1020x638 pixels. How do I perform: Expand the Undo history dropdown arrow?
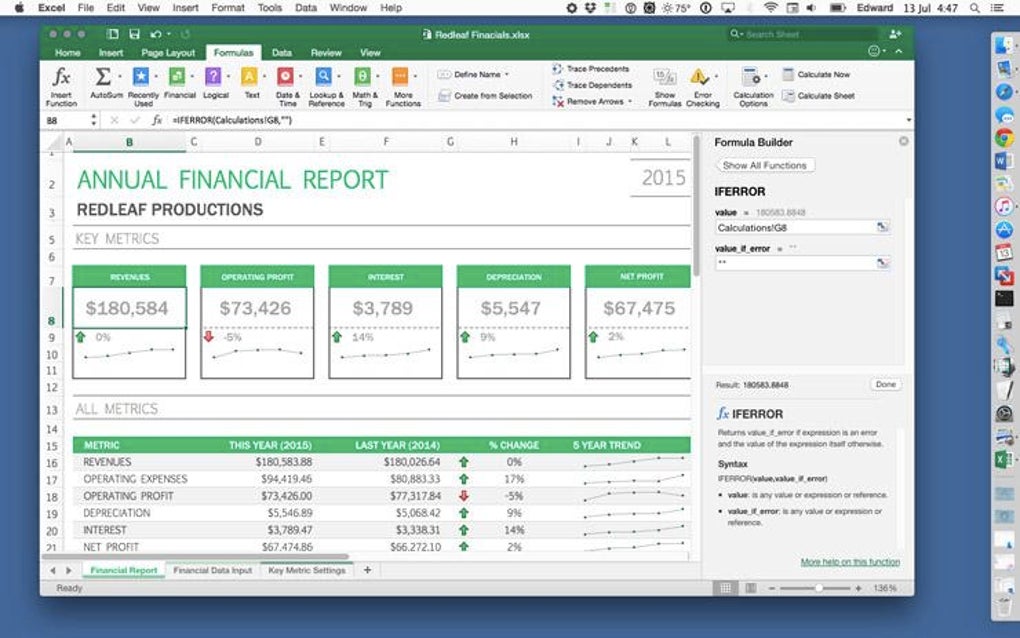[168, 34]
